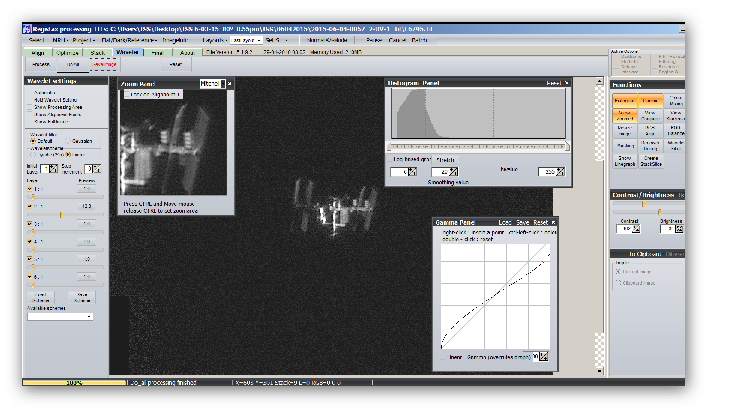Open the layer selection dropdown in toolbar
This screenshot has width=730, height=409.
tap(246, 40)
